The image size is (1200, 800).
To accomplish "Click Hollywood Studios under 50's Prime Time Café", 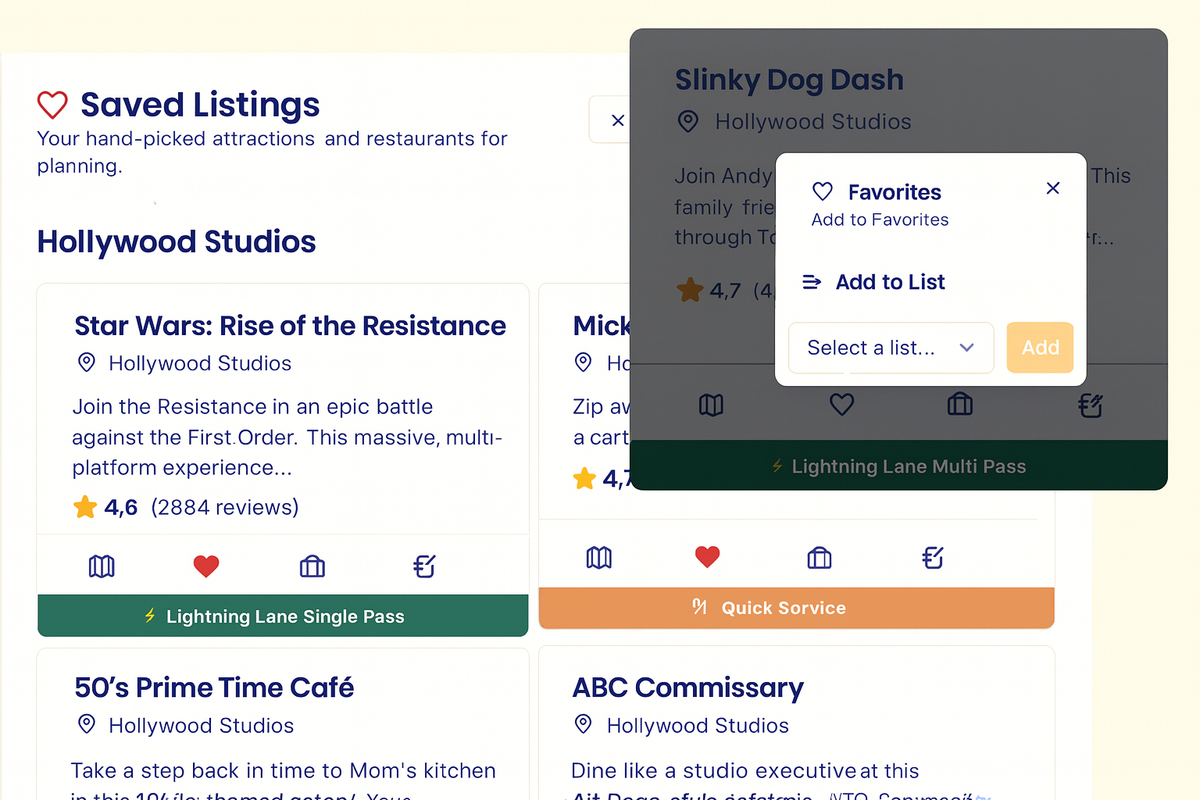I will [x=200, y=726].
